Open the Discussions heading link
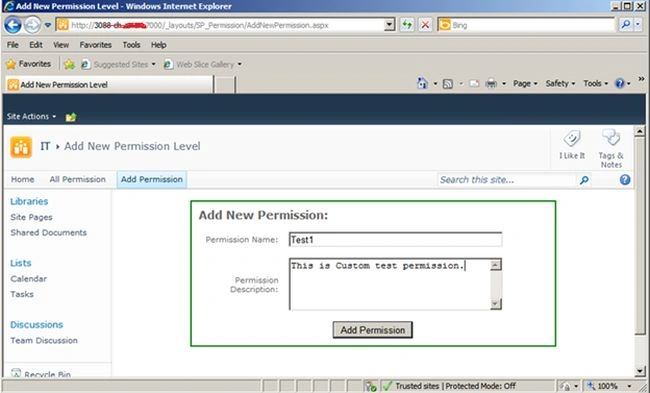The height and width of the screenshot is (393, 650). [36, 325]
